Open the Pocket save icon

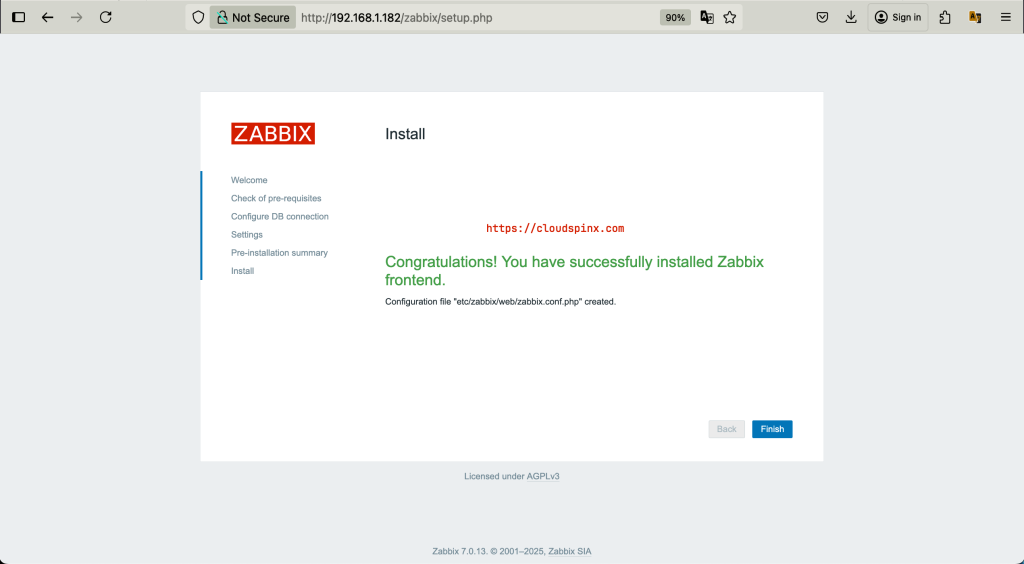(822, 18)
